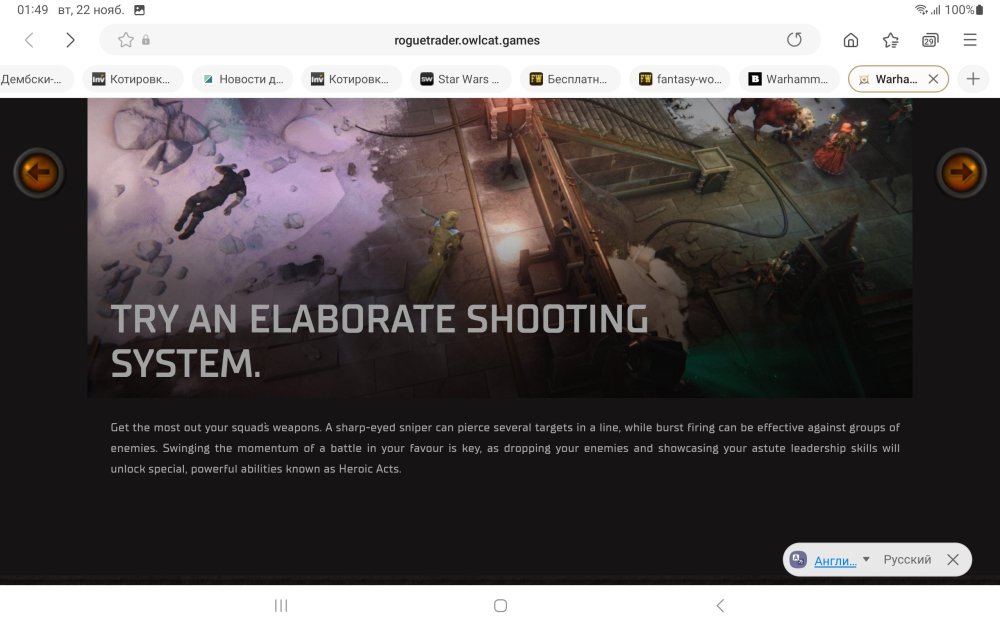
Task: Reload the page using the refresh icon
Action: click(794, 40)
